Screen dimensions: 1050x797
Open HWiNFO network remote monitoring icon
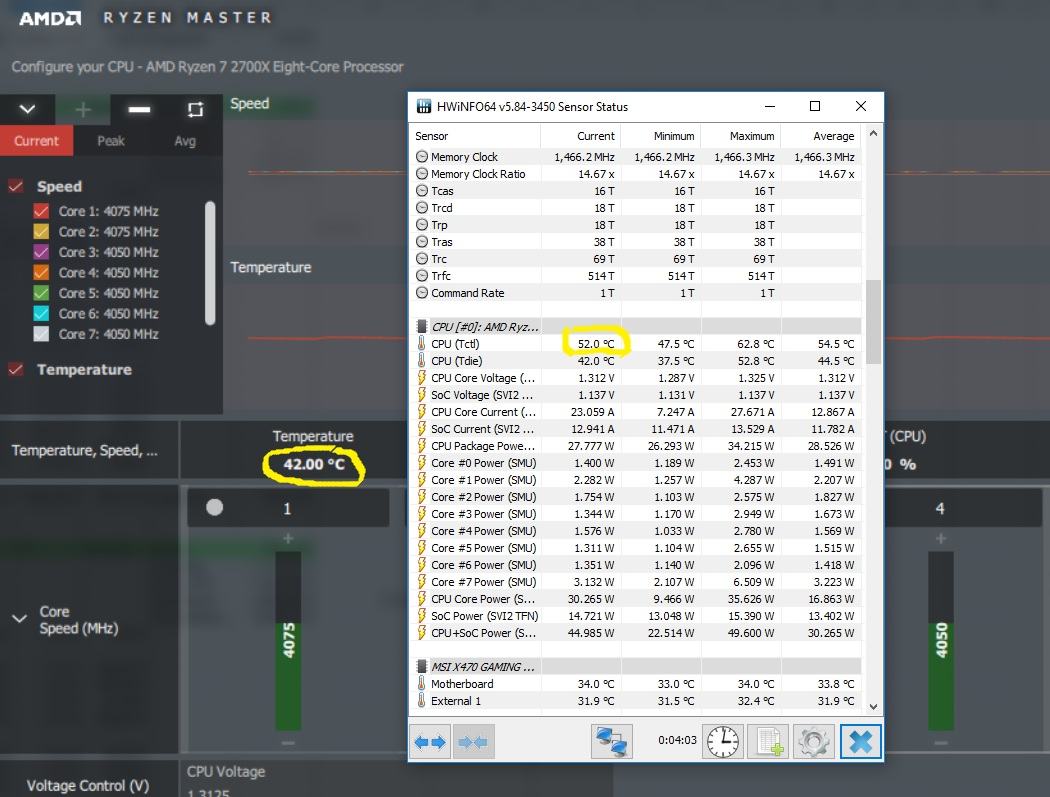611,741
